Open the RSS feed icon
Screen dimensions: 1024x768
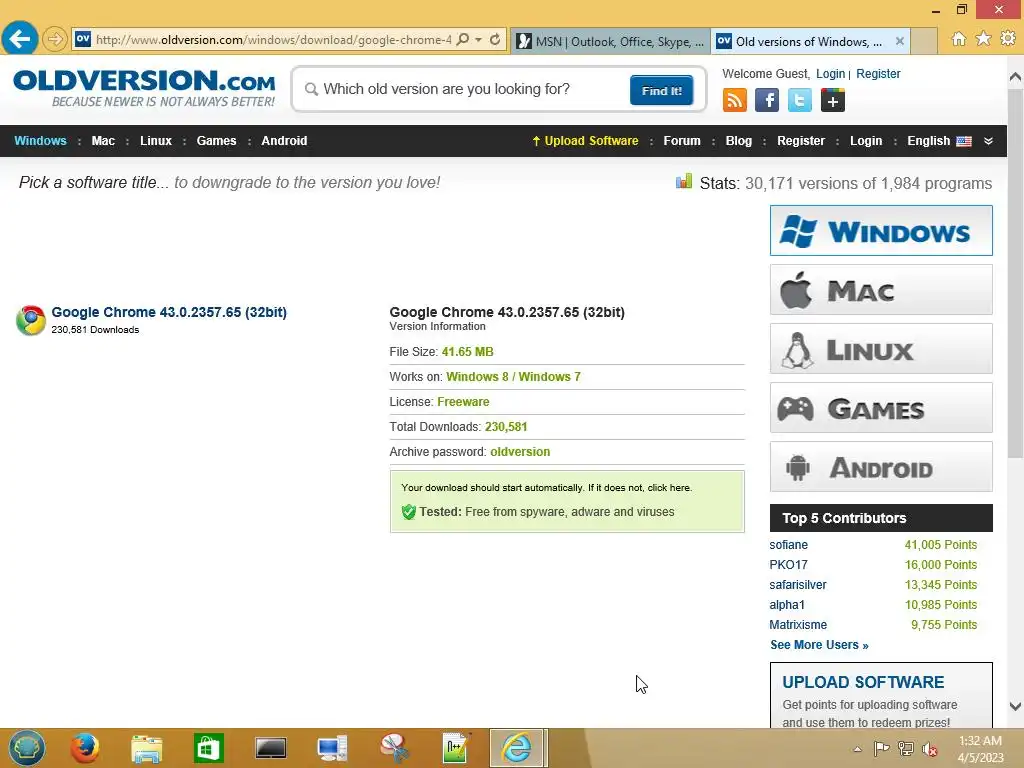[734, 101]
